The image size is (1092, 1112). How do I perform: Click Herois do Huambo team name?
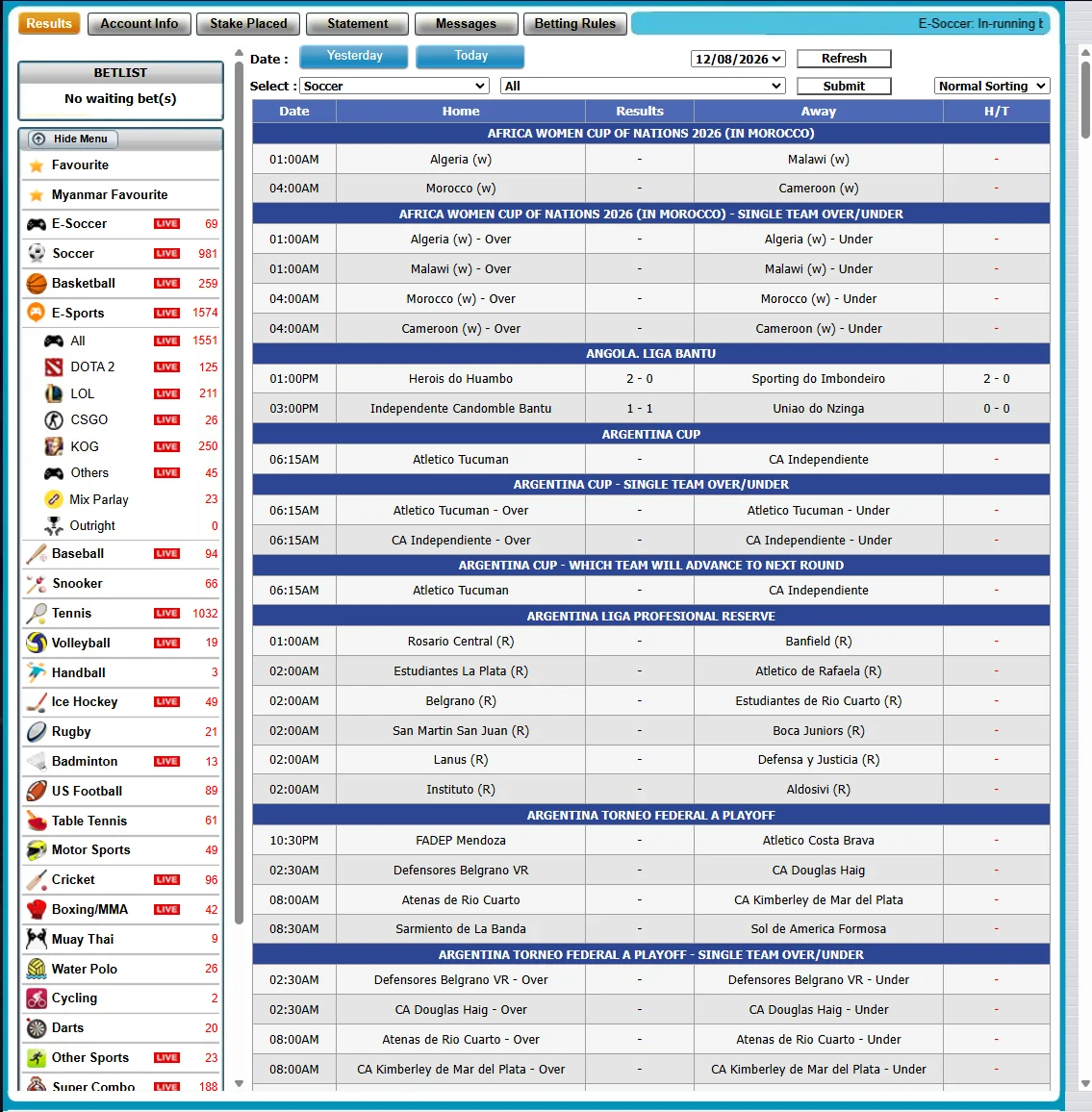[461, 379]
